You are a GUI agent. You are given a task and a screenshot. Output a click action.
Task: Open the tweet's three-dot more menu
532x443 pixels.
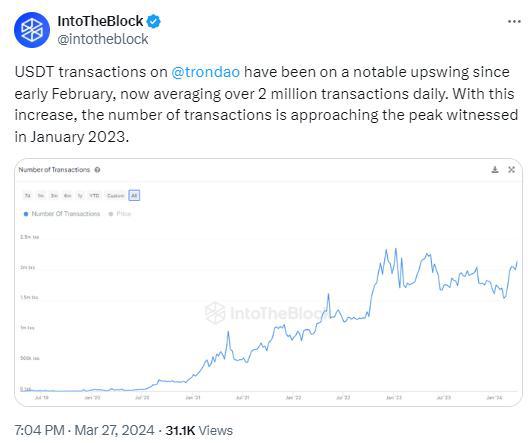[514, 21]
